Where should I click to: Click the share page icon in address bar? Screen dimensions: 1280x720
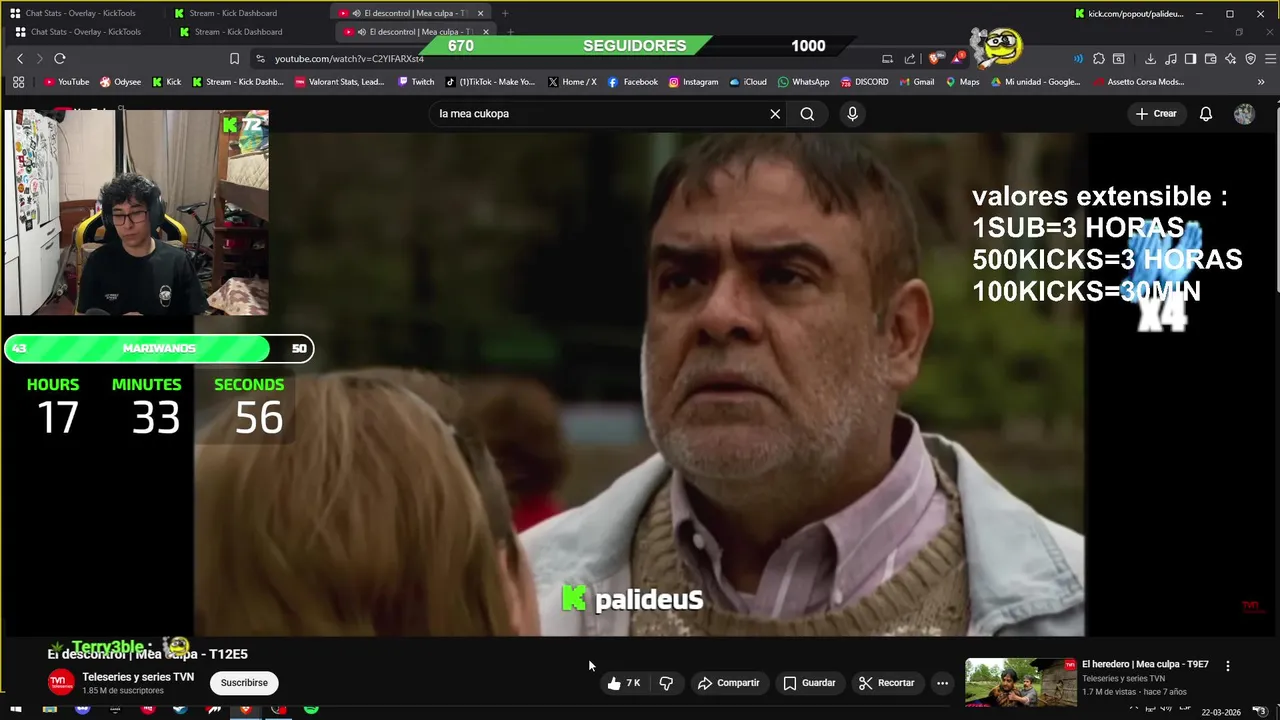tap(910, 59)
